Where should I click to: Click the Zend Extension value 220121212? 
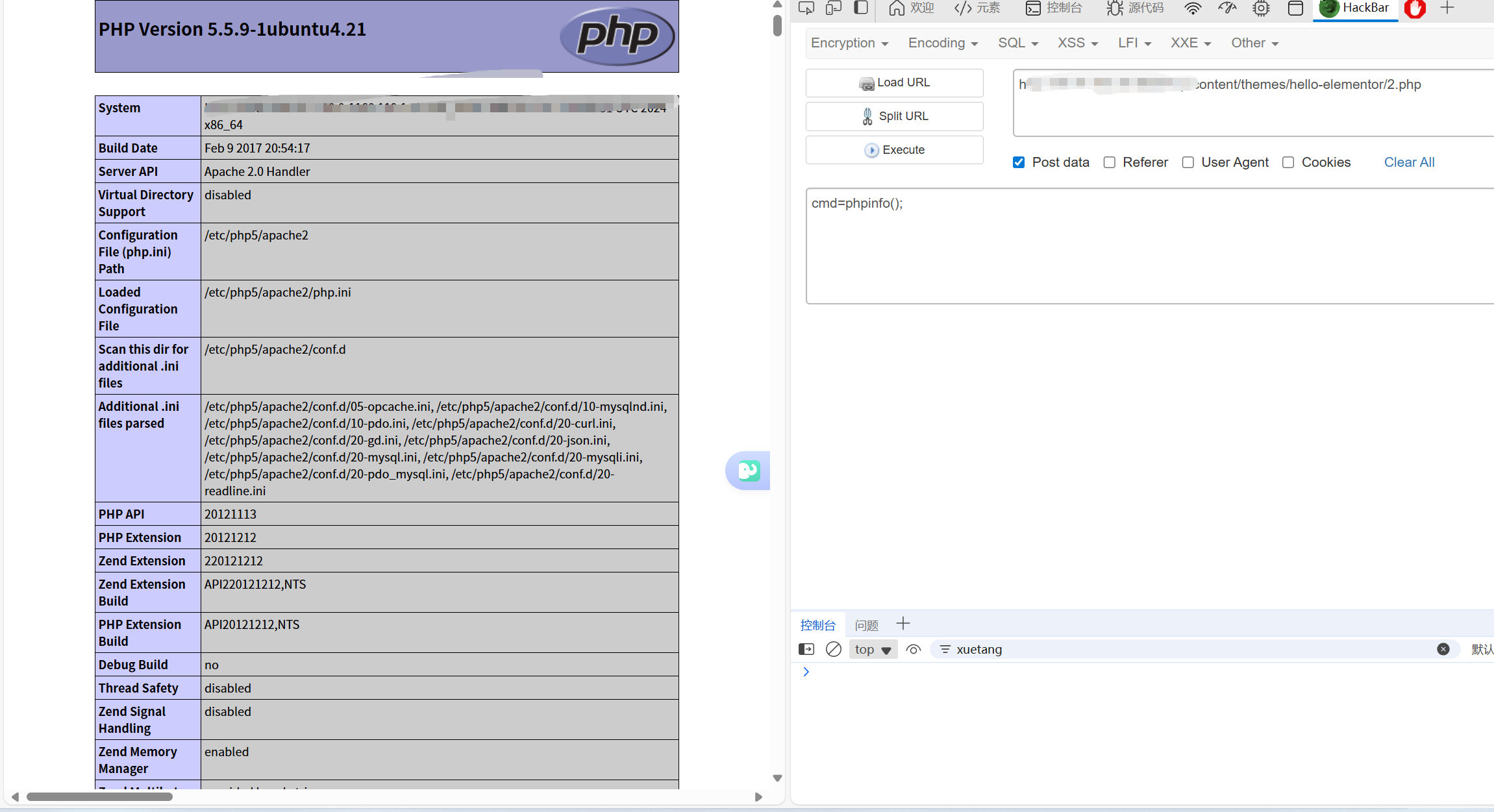tap(234, 561)
